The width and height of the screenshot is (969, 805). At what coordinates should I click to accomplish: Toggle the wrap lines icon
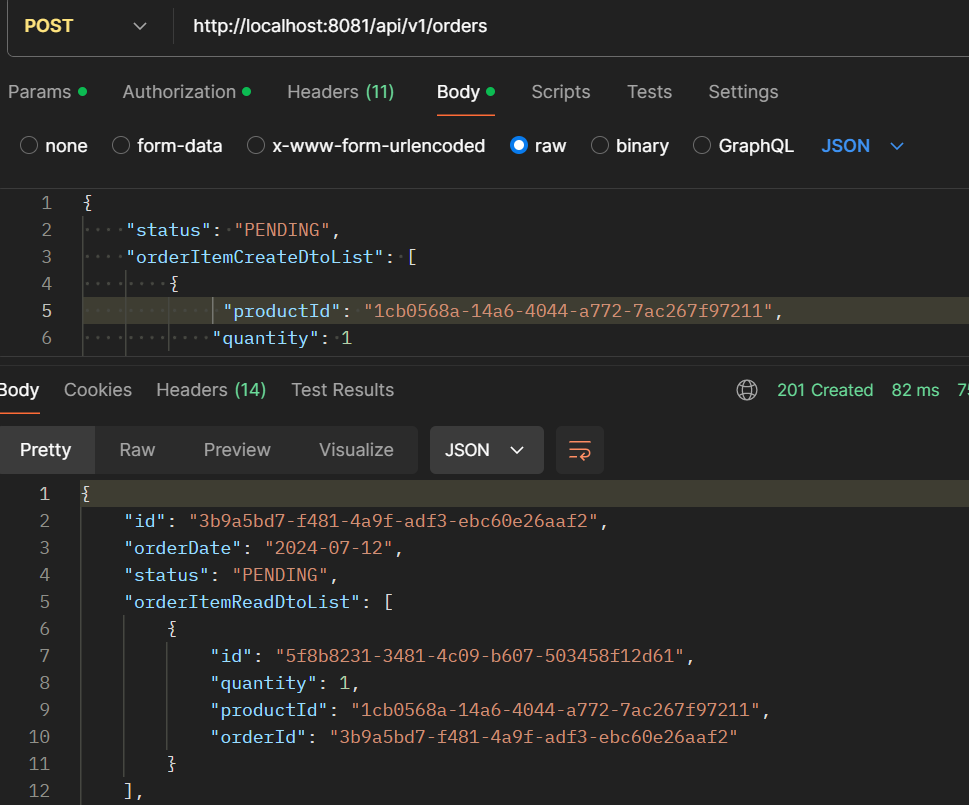click(x=580, y=450)
